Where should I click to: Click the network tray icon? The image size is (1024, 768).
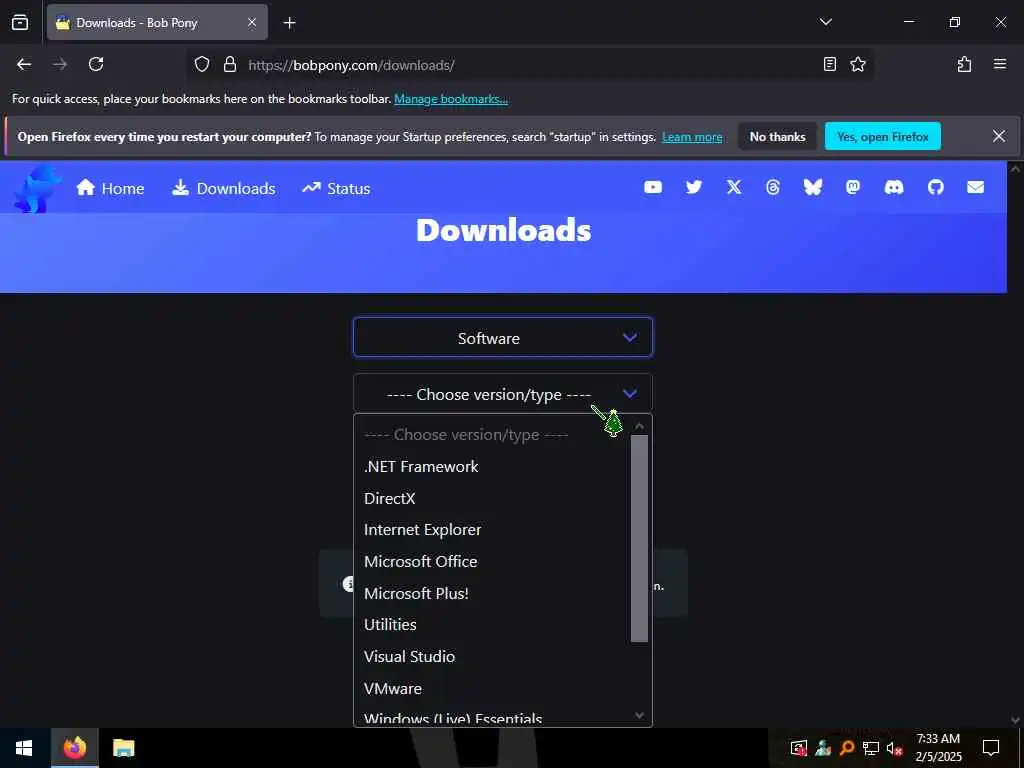(871, 748)
